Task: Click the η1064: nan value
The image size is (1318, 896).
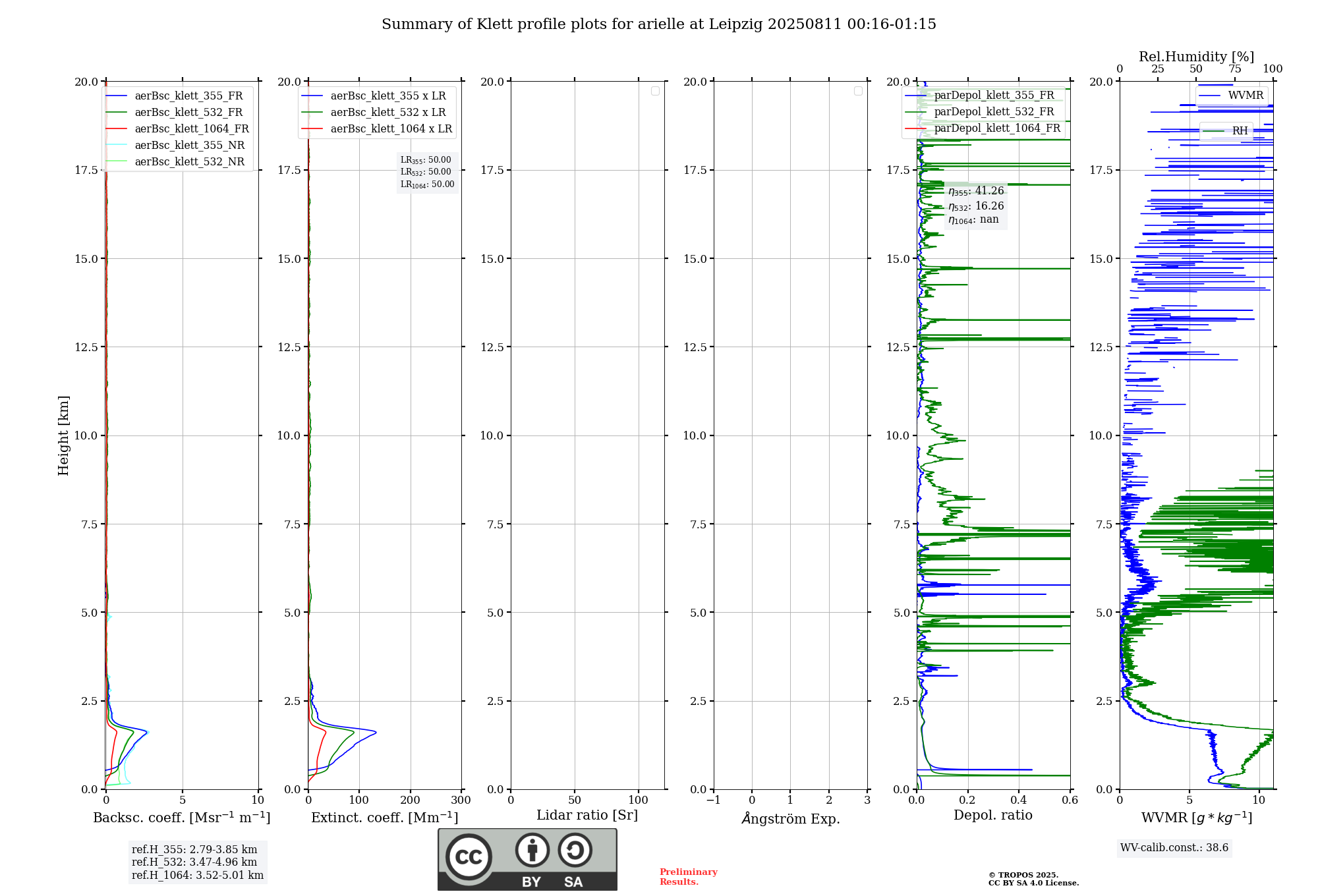Action: click(x=973, y=220)
